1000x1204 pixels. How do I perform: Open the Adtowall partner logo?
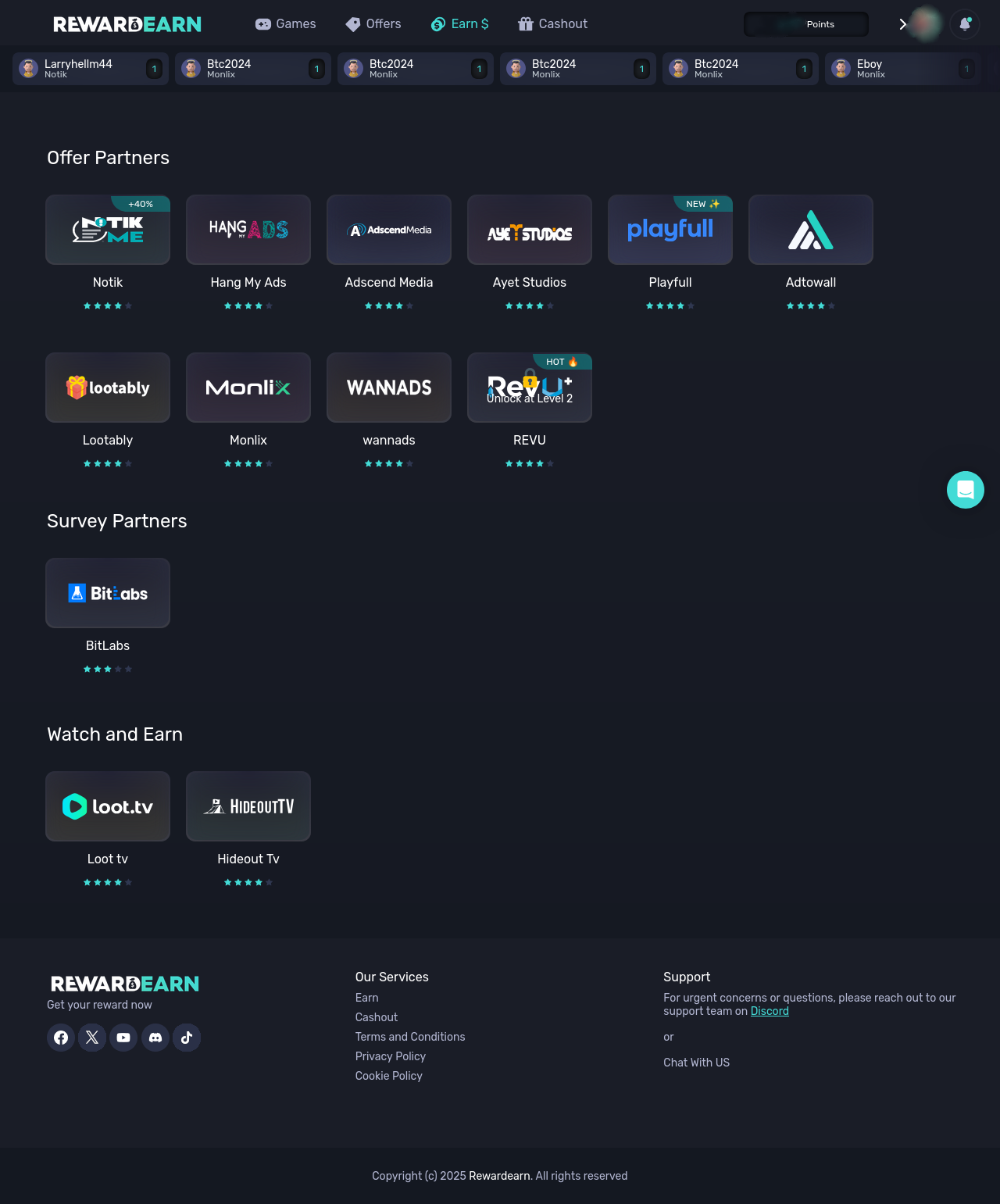click(811, 230)
